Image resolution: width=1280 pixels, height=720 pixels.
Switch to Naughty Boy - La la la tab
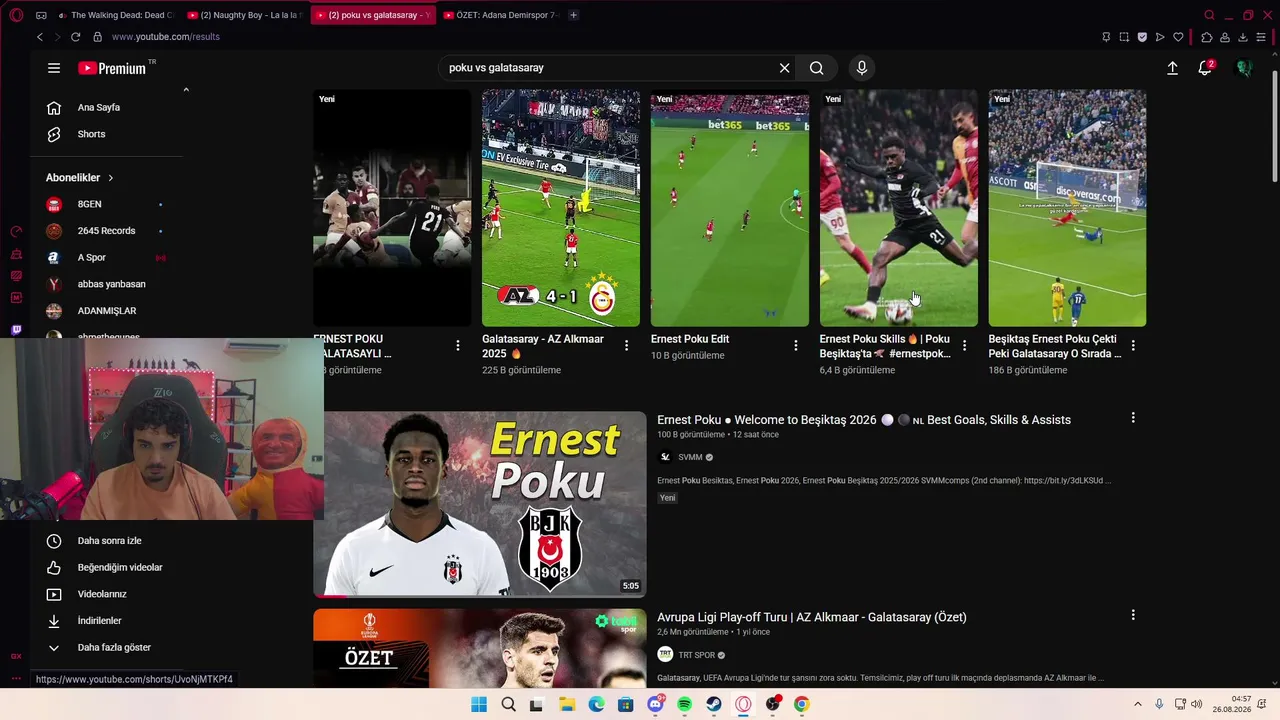(x=245, y=15)
